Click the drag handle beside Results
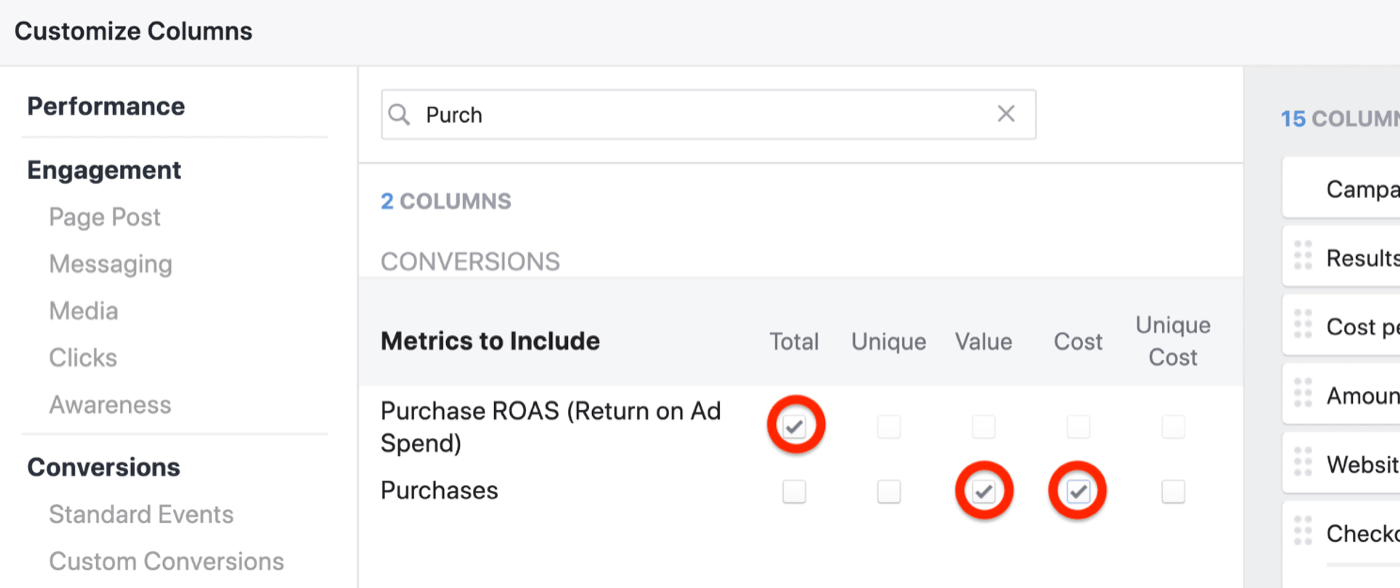Viewport: 1400px width, 588px height. (x=1303, y=256)
